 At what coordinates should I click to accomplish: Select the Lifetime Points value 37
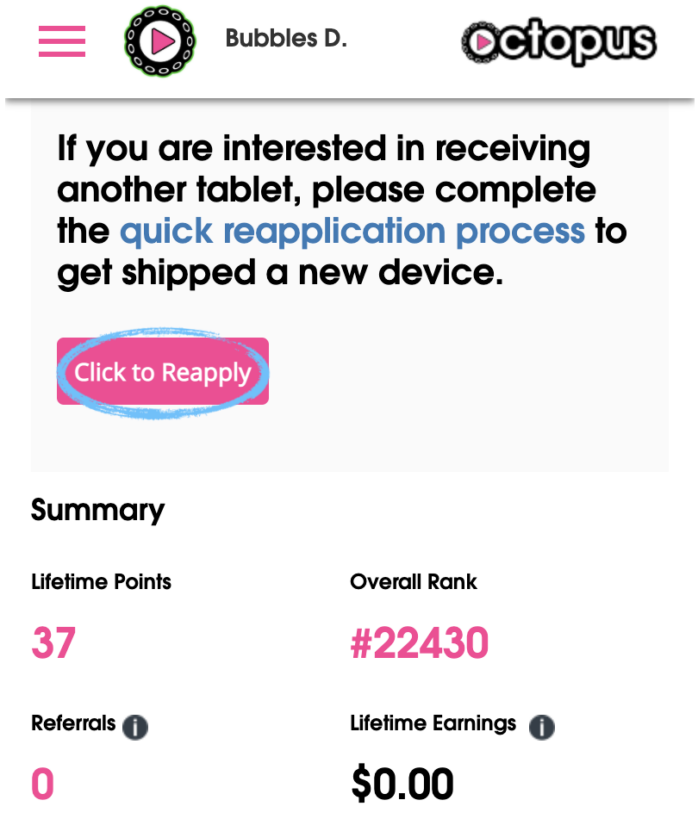point(54,642)
